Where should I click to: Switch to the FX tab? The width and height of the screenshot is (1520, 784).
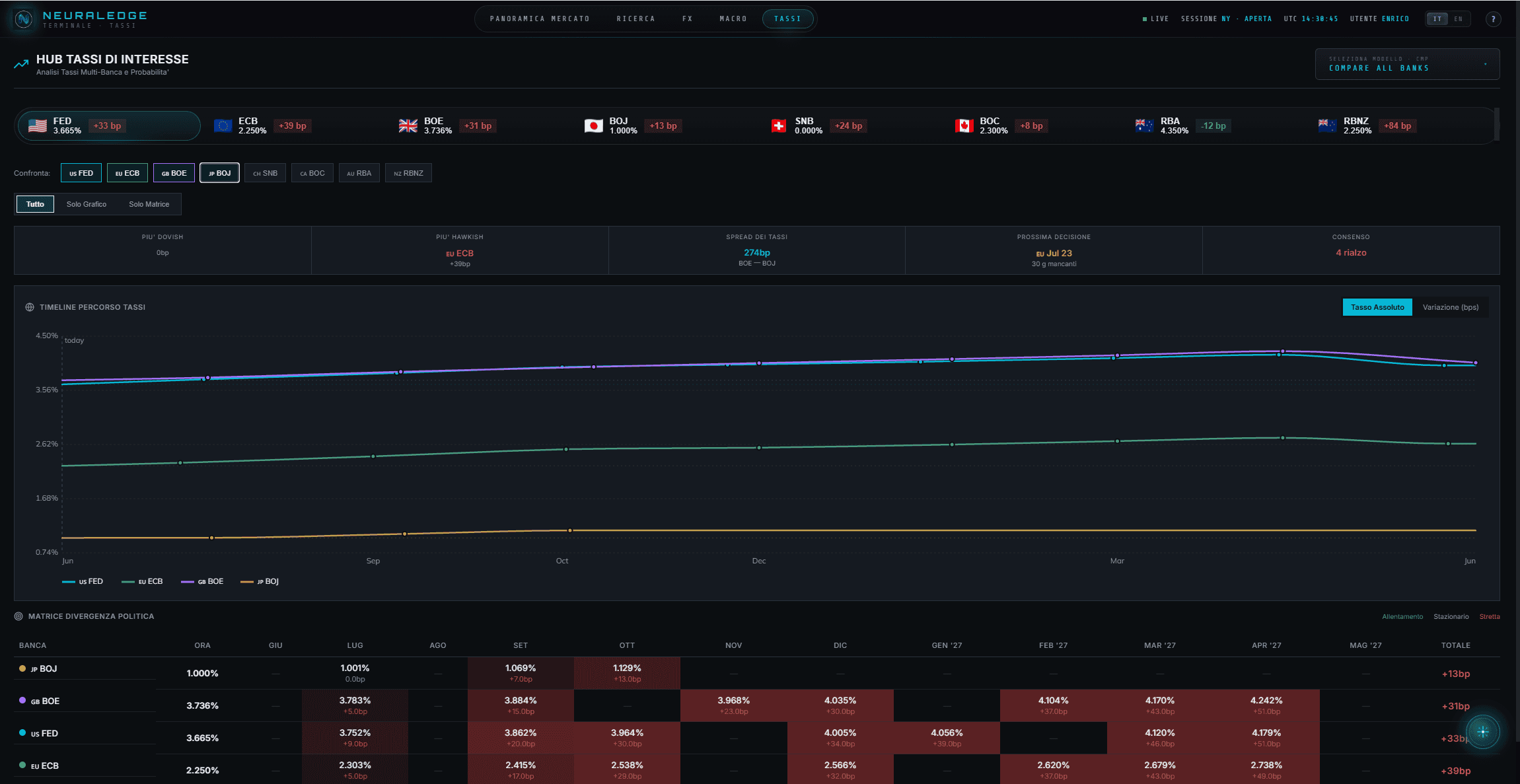coord(688,19)
